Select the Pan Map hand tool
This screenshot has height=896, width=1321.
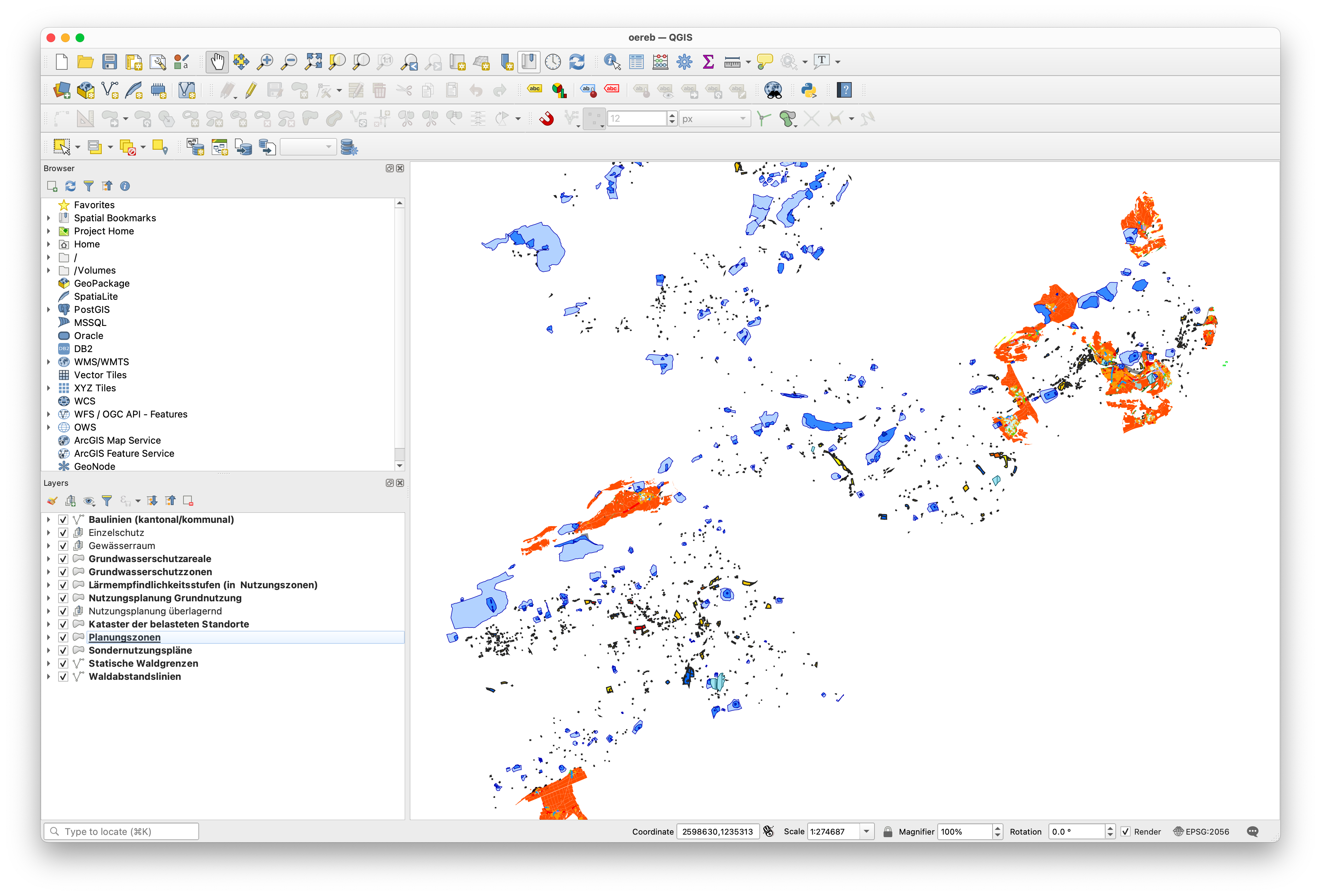point(217,61)
